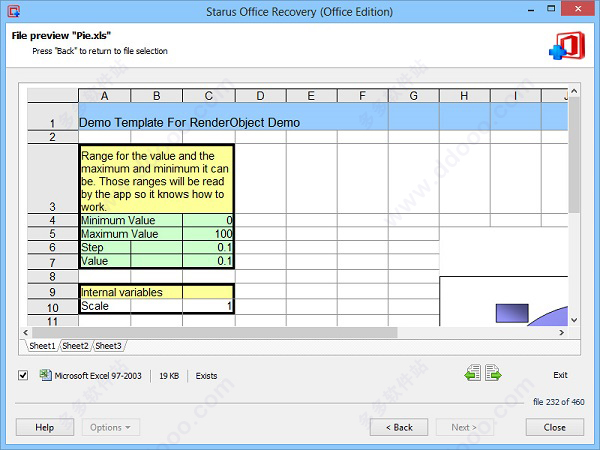Click the Scale value cell showing 1
The height and width of the screenshot is (450, 600).
pos(208,306)
